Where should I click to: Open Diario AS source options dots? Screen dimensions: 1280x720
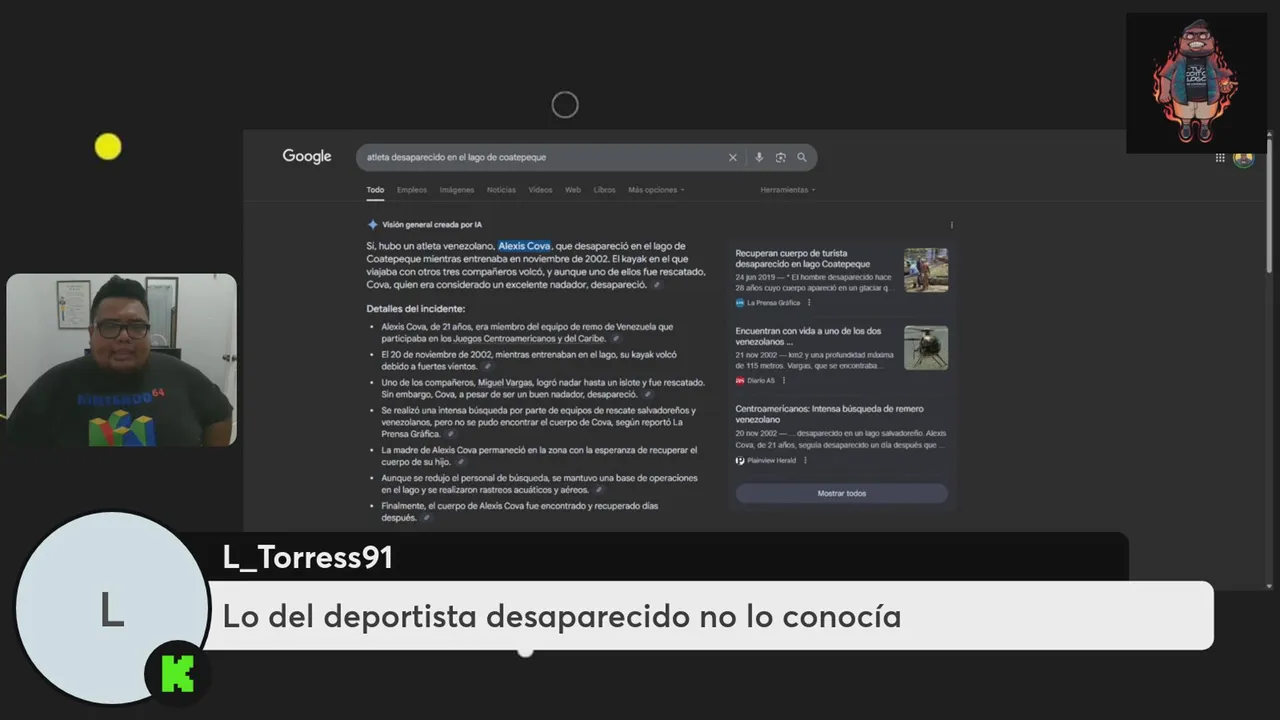(x=783, y=381)
